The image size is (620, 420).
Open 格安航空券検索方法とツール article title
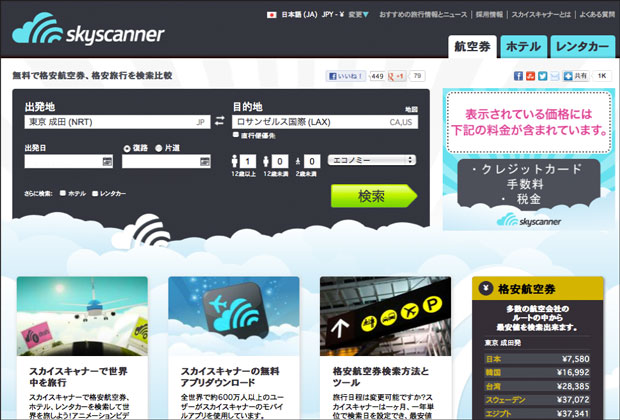(x=381, y=377)
